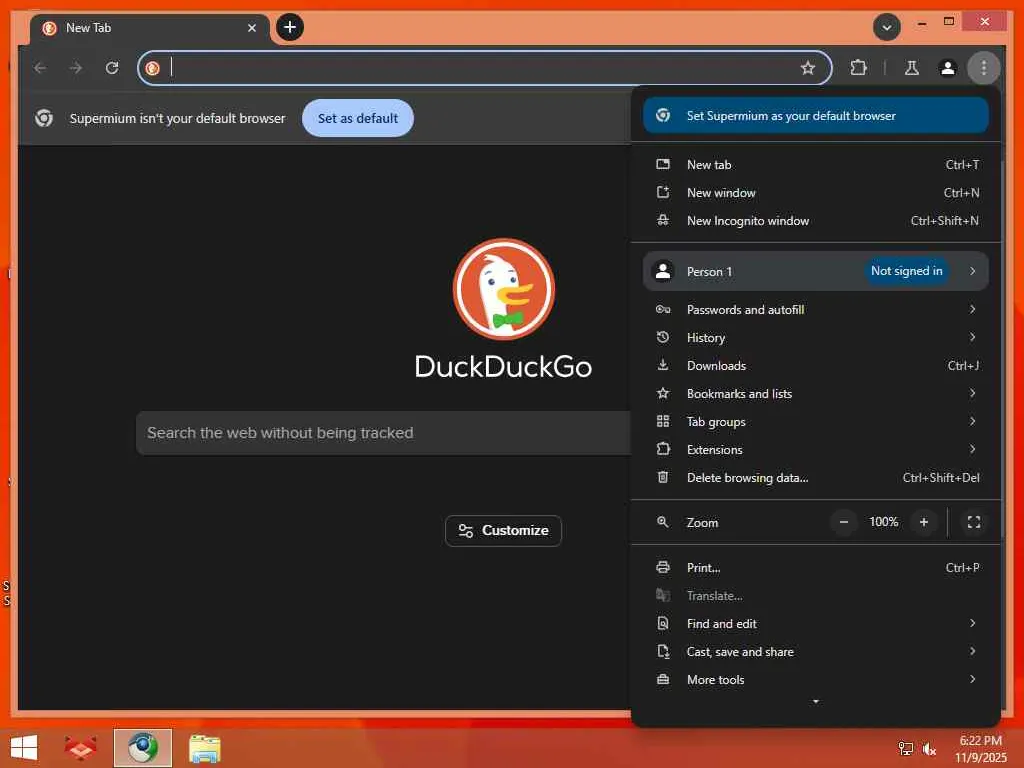
Task: Click the Print menu item
Action: [x=816, y=568]
